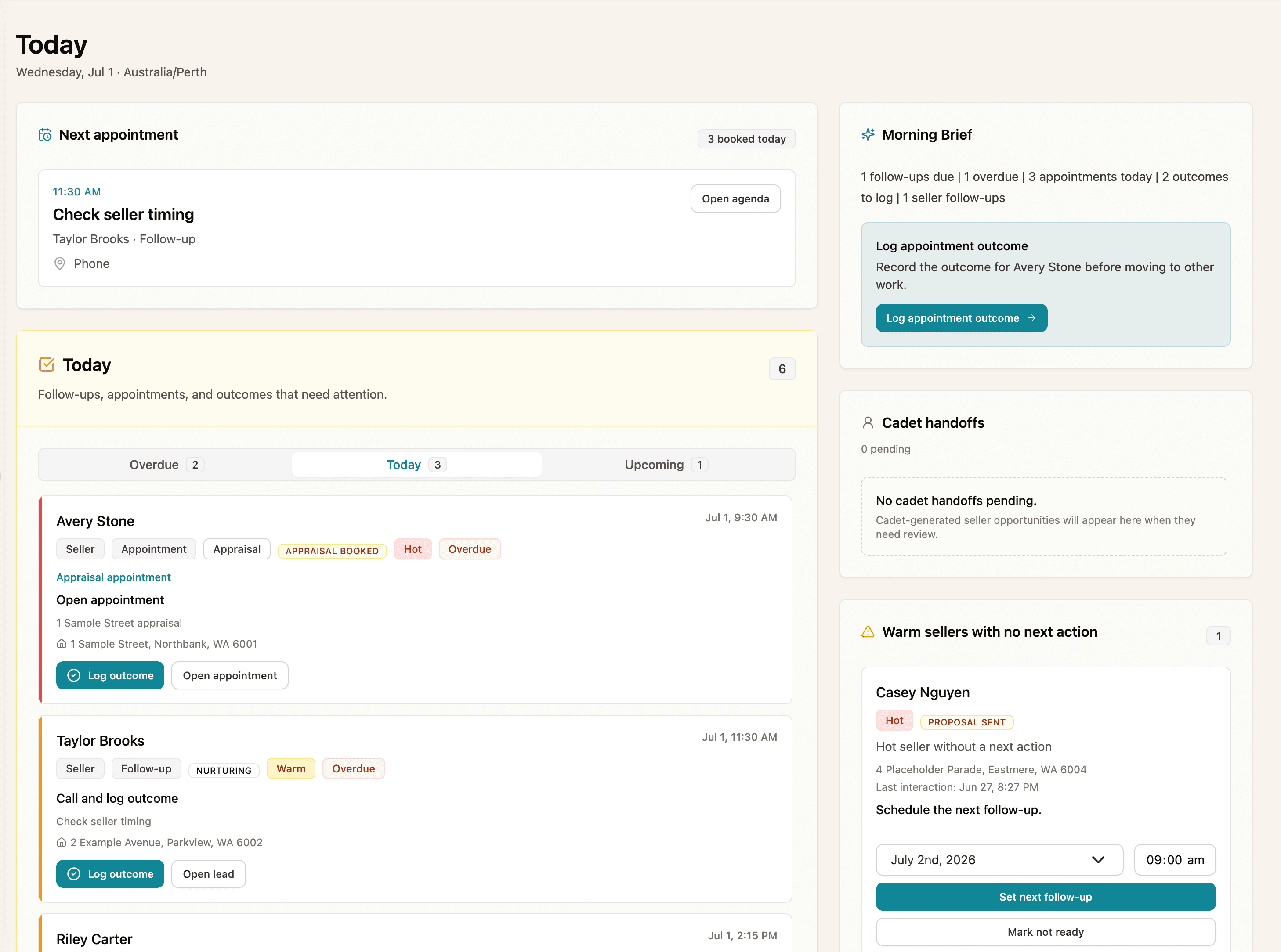Click the Appraisal appointment link
Screen dimensions: 1281x952
[x=114, y=577]
